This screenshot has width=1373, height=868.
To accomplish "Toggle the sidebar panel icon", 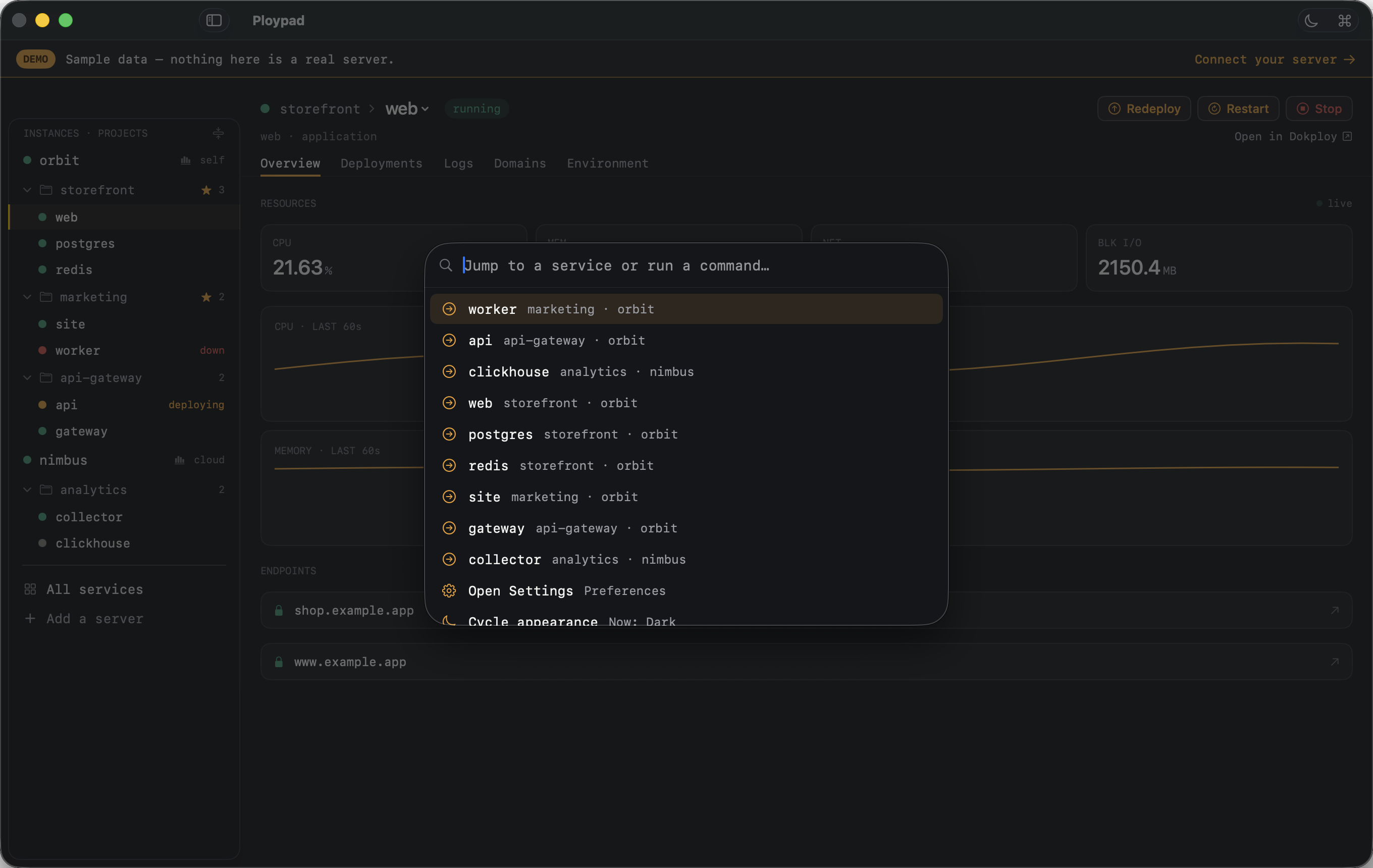I will 214,21.
